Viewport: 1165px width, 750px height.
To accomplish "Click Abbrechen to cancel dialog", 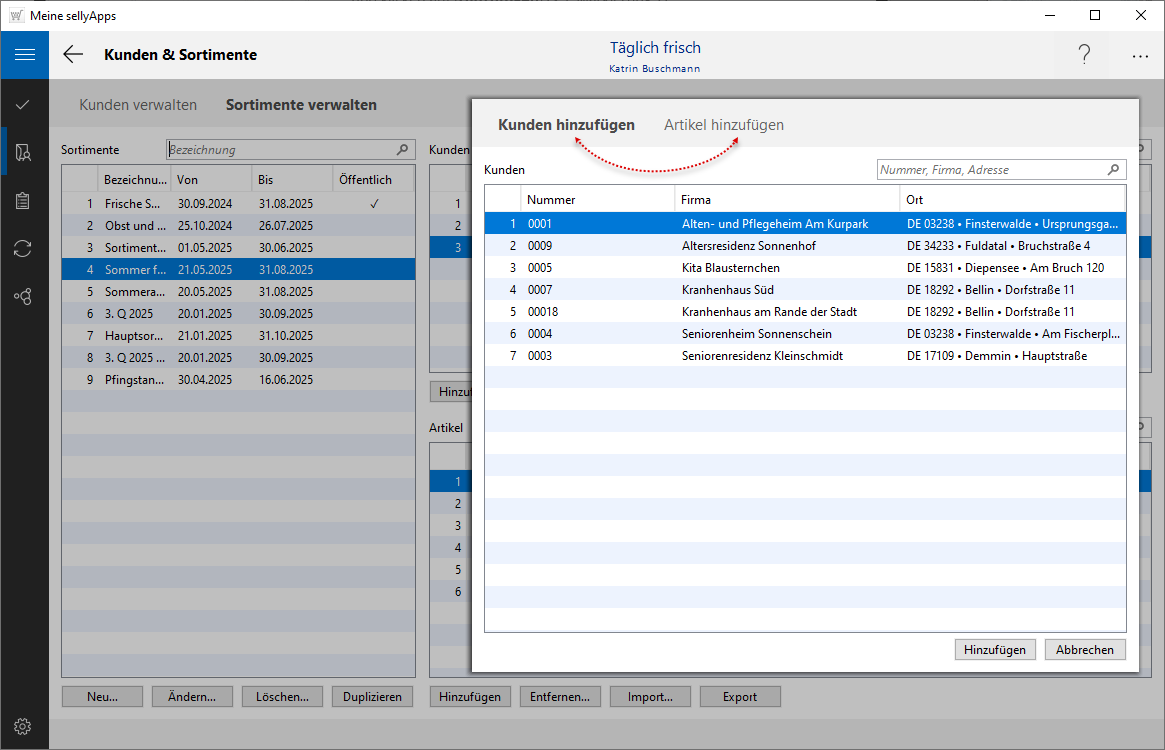I will click(x=1085, y=650).
